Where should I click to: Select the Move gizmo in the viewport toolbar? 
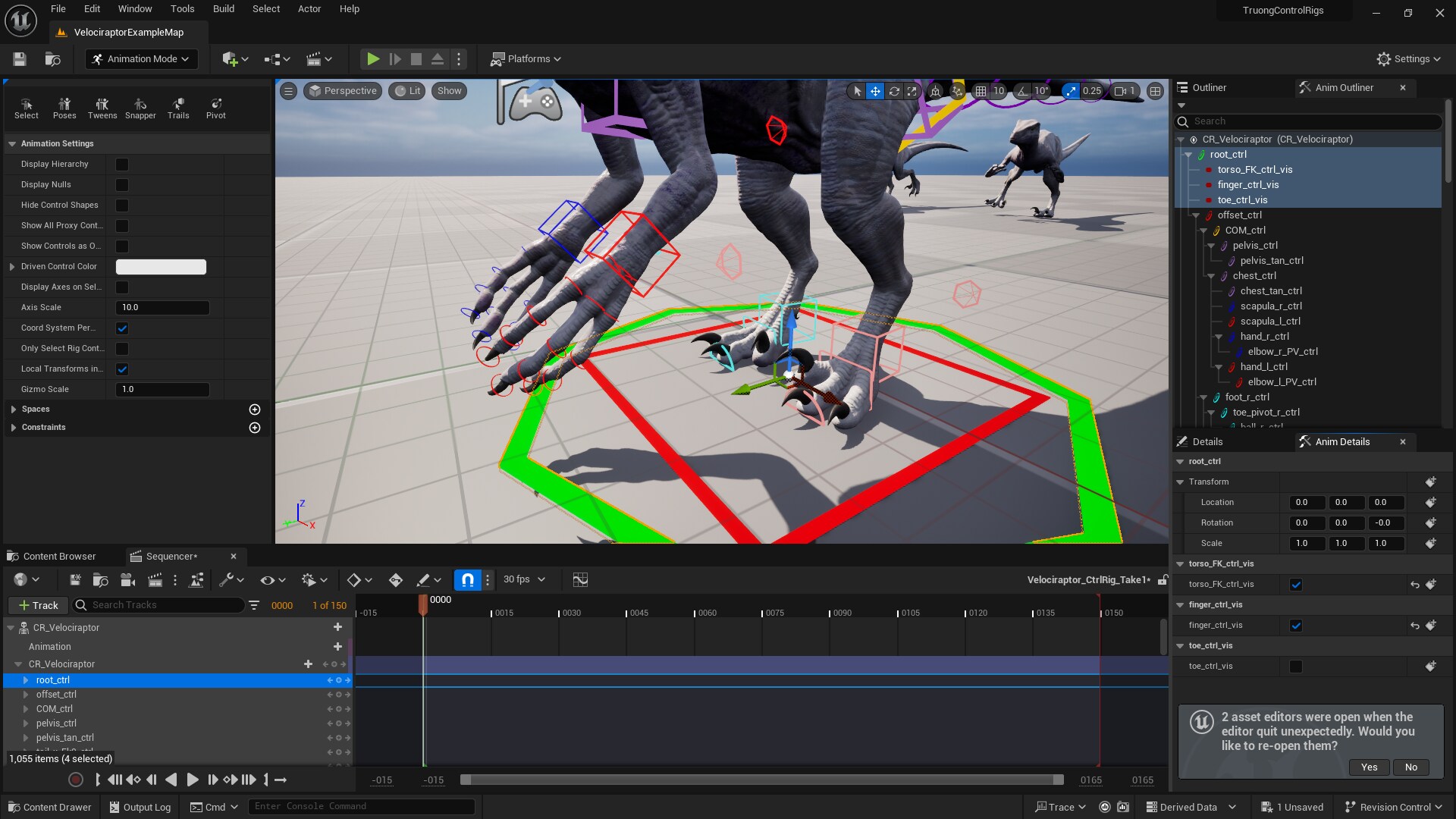click(875, 91)
